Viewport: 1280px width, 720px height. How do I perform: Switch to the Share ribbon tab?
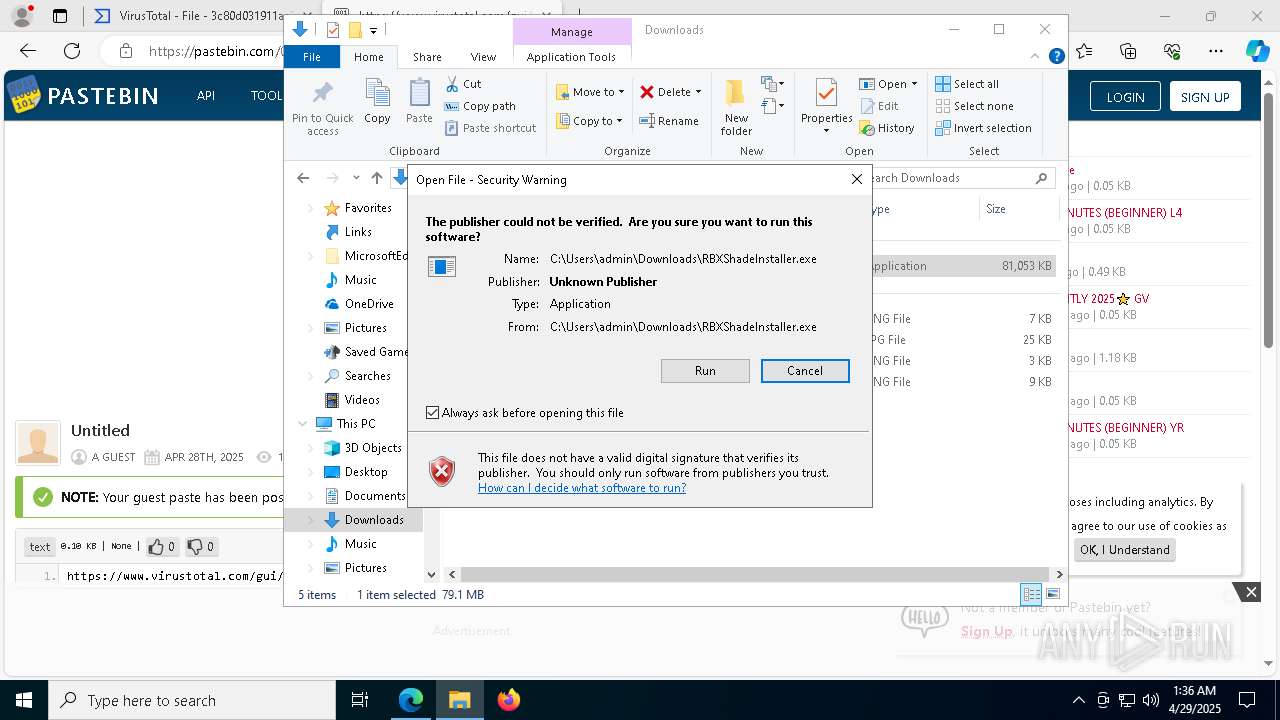[x=427, y=57]
